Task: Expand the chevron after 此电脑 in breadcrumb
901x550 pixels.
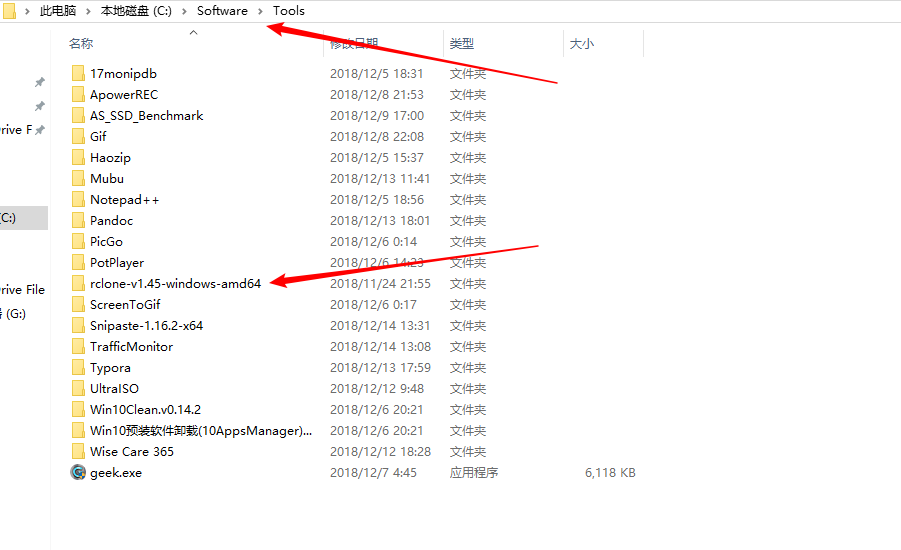Action: click(88, 11)
